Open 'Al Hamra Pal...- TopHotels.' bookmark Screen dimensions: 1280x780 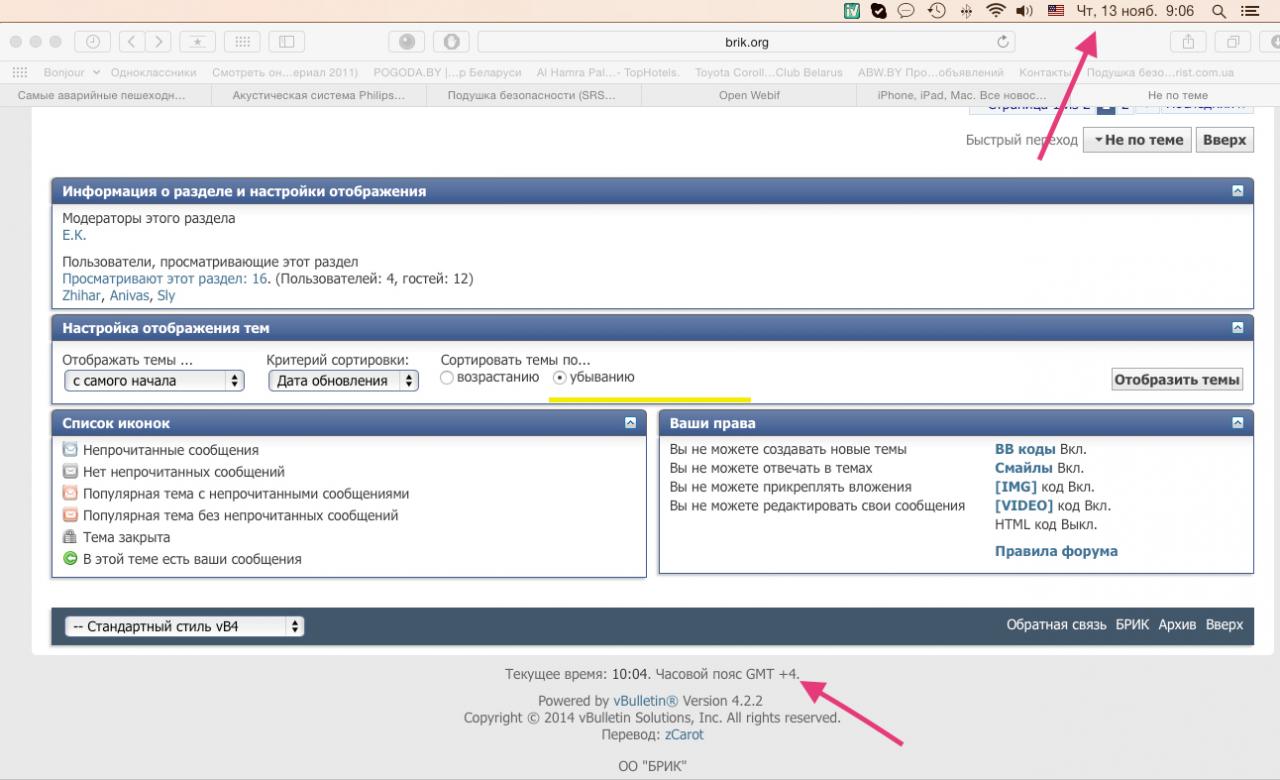[x=608, y=72]
